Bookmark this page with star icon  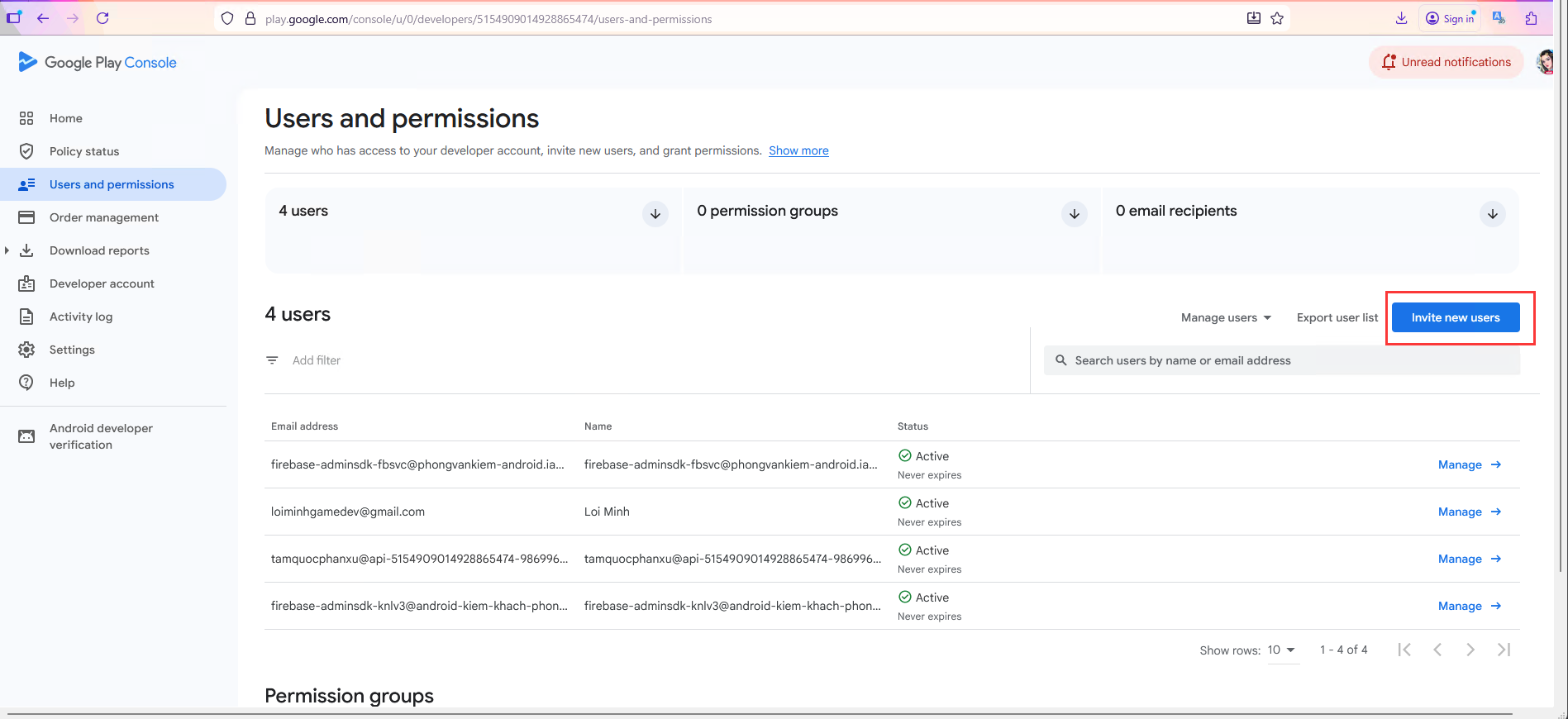coord(1277,18)
